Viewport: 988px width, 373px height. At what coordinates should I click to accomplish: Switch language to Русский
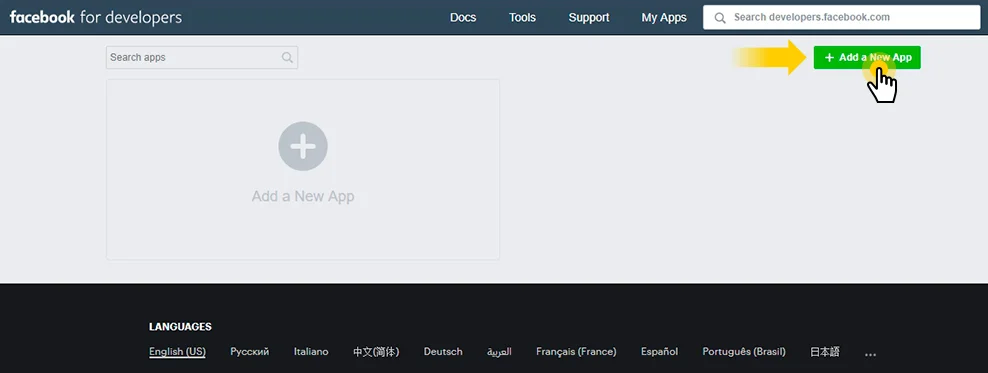[250, 352]
